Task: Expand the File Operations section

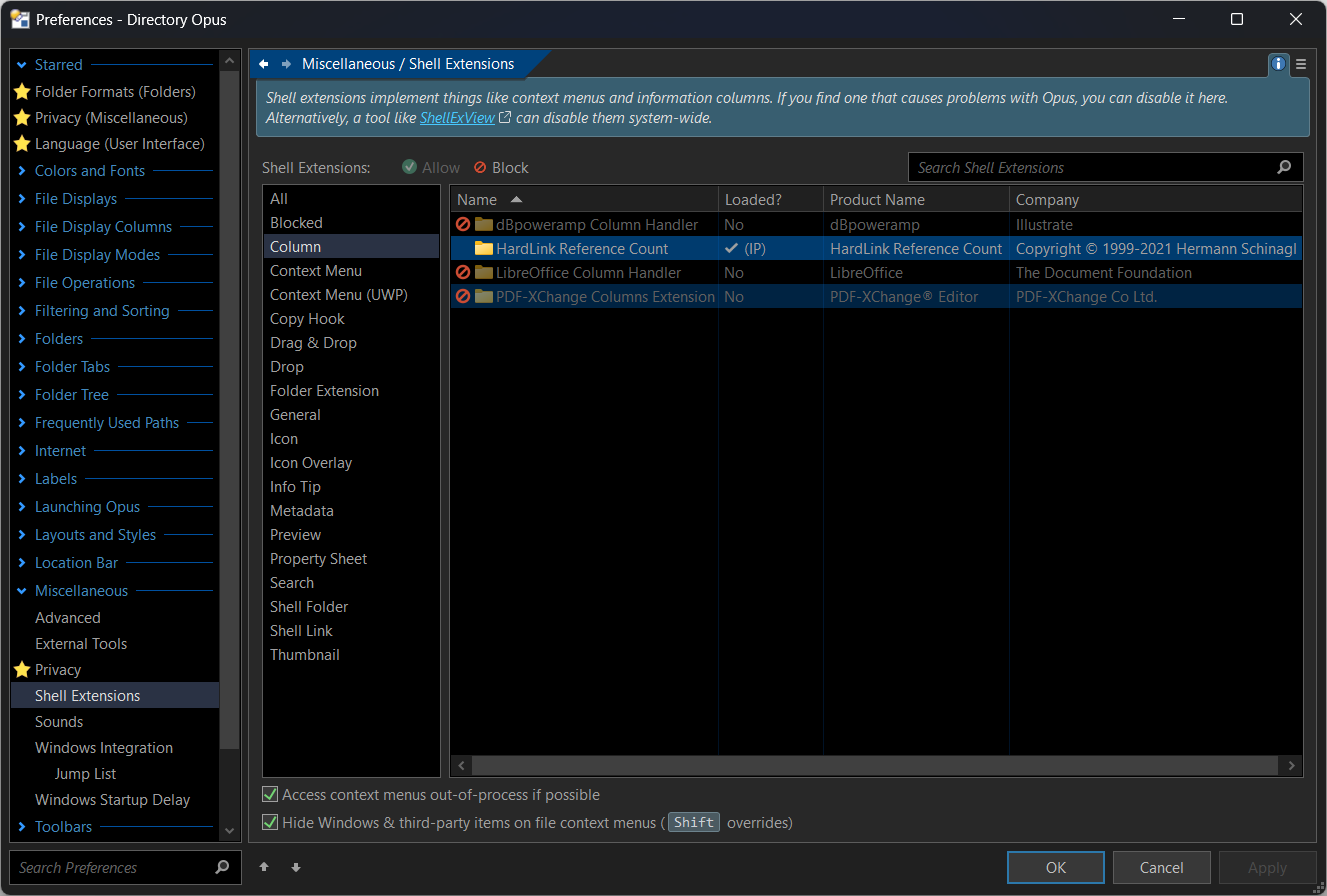Action: (x=22, y=283)
